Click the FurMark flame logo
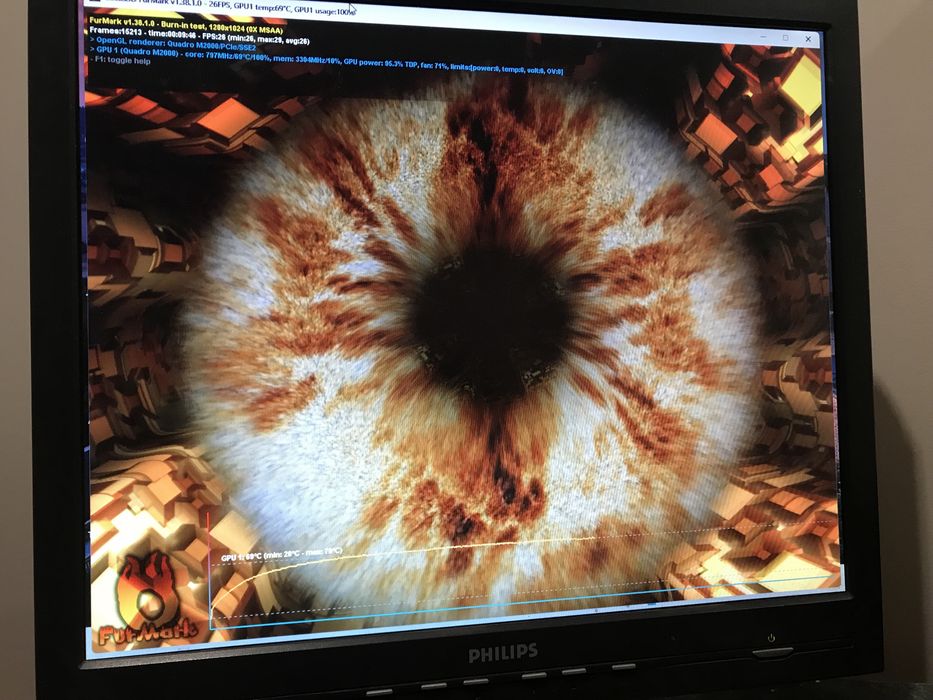The height and width of the screenshot is (700, 933). 148,600
